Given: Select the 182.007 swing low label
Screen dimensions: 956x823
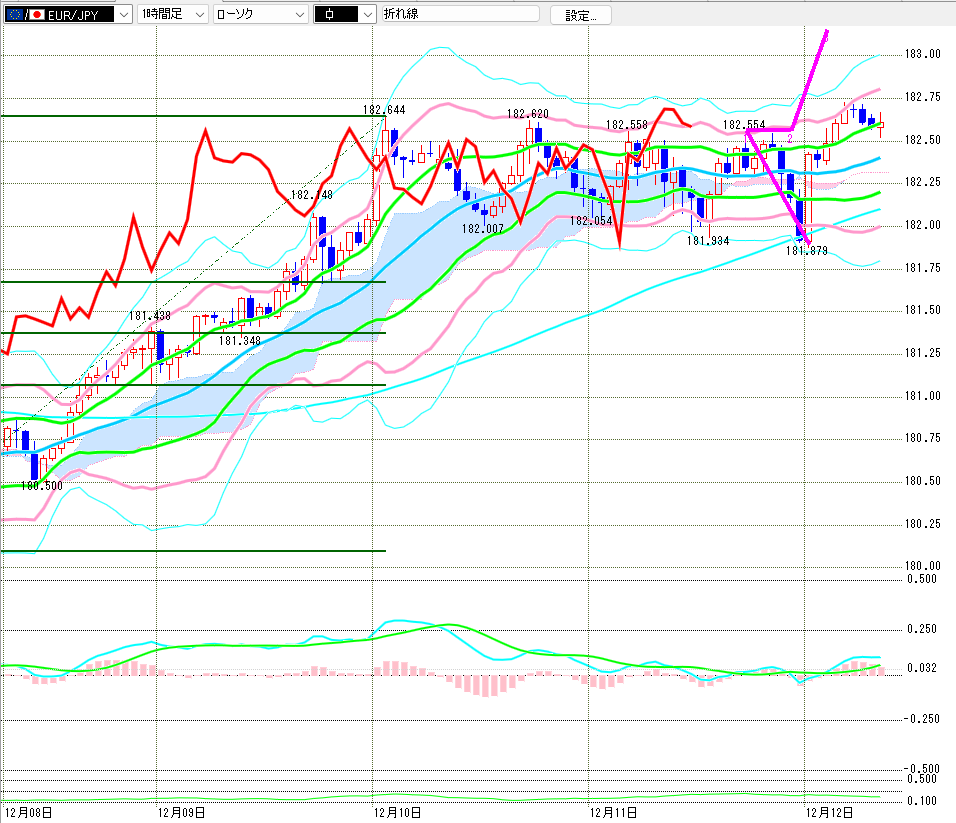Looking at the screenshot, I should (x=481, y=228).
